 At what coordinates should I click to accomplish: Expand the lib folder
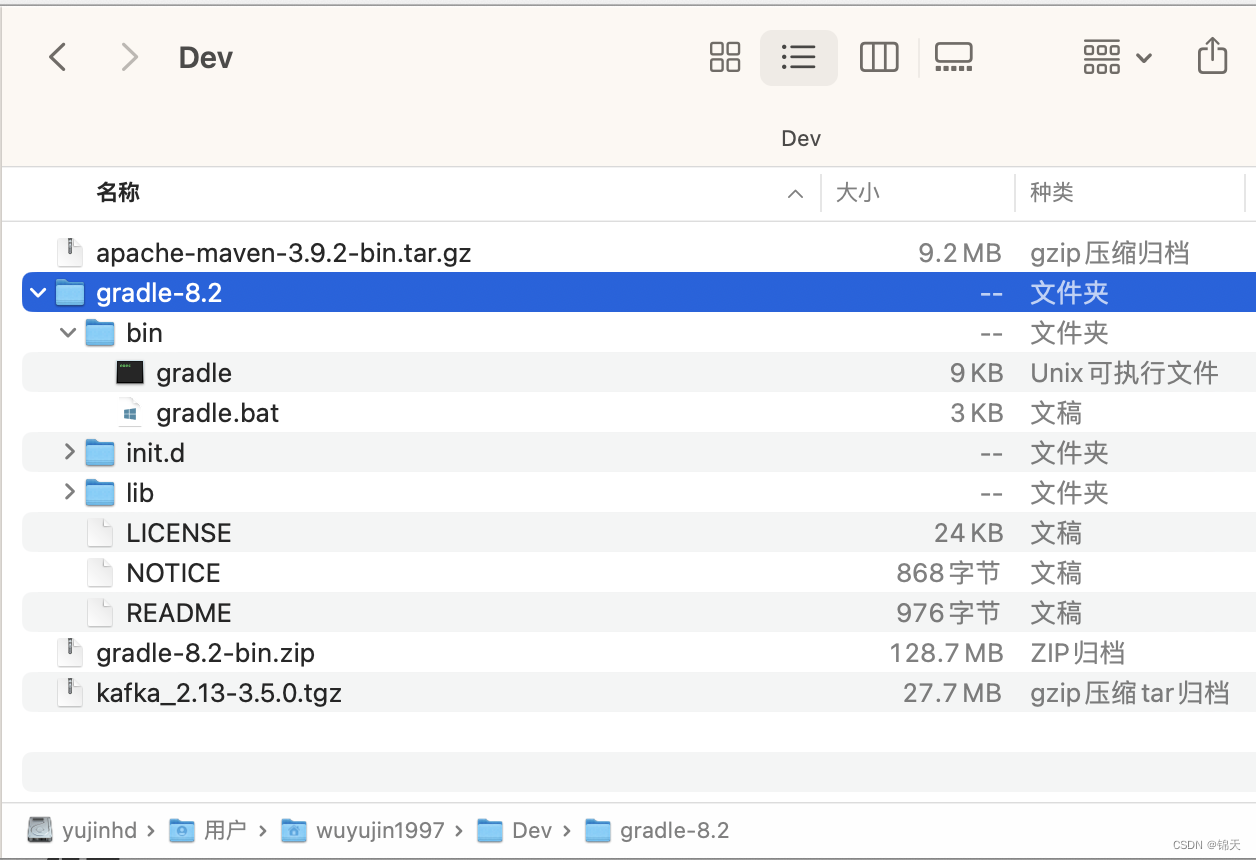tap(68, 492)
